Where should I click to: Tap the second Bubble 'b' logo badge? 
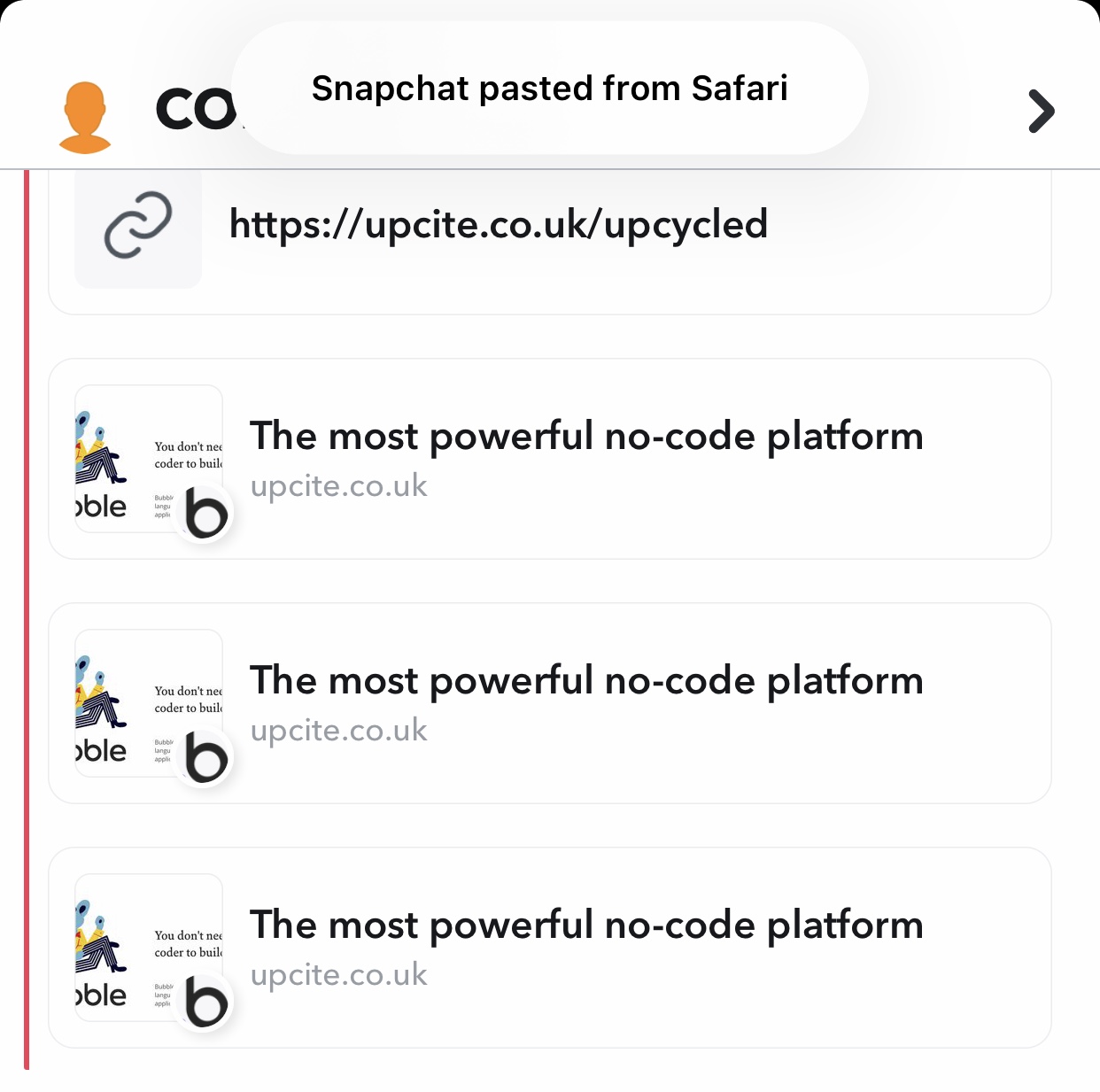(205, 758)
